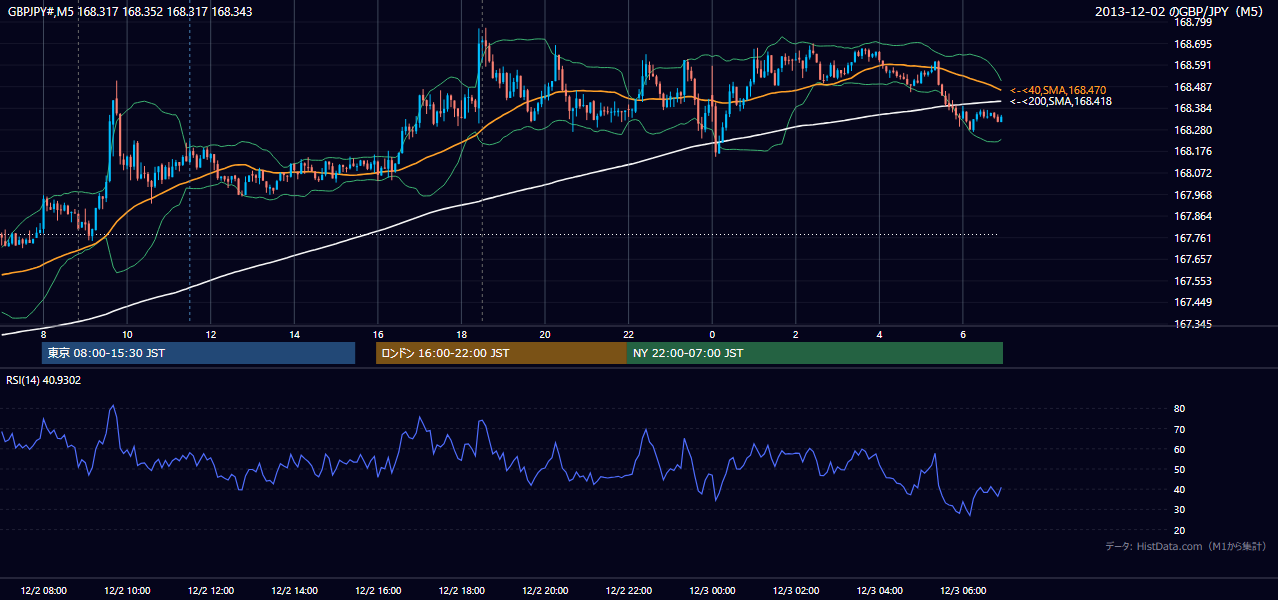
Task: Click the 12/2 16:00 time axis label
Action: (377, 591)
